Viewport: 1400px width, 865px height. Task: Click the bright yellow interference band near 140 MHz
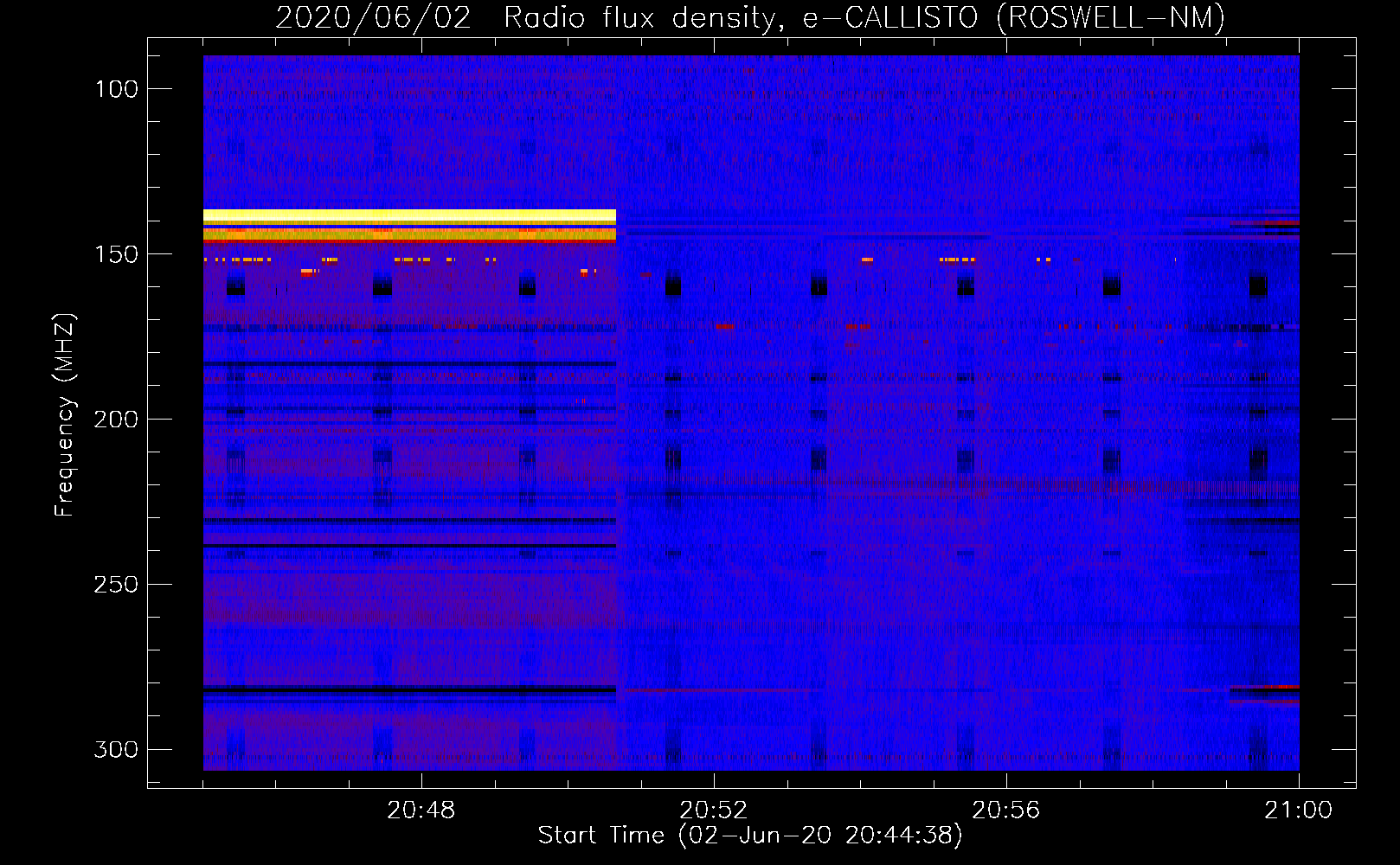click(409, 215)
